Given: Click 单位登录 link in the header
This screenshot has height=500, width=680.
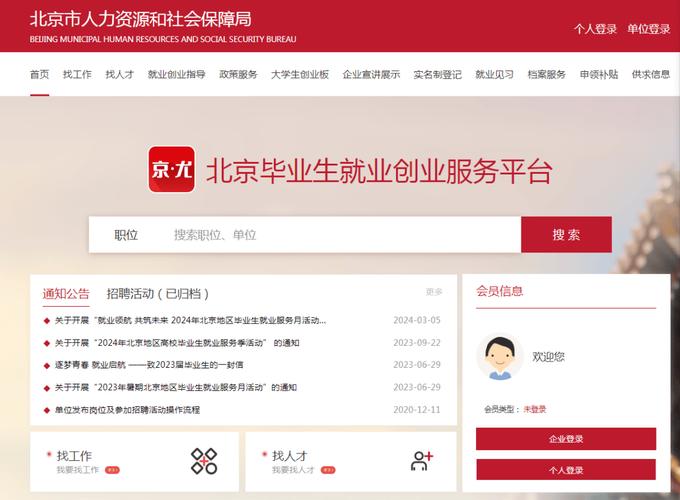Looking at the screenshot, I should point(649,29).
